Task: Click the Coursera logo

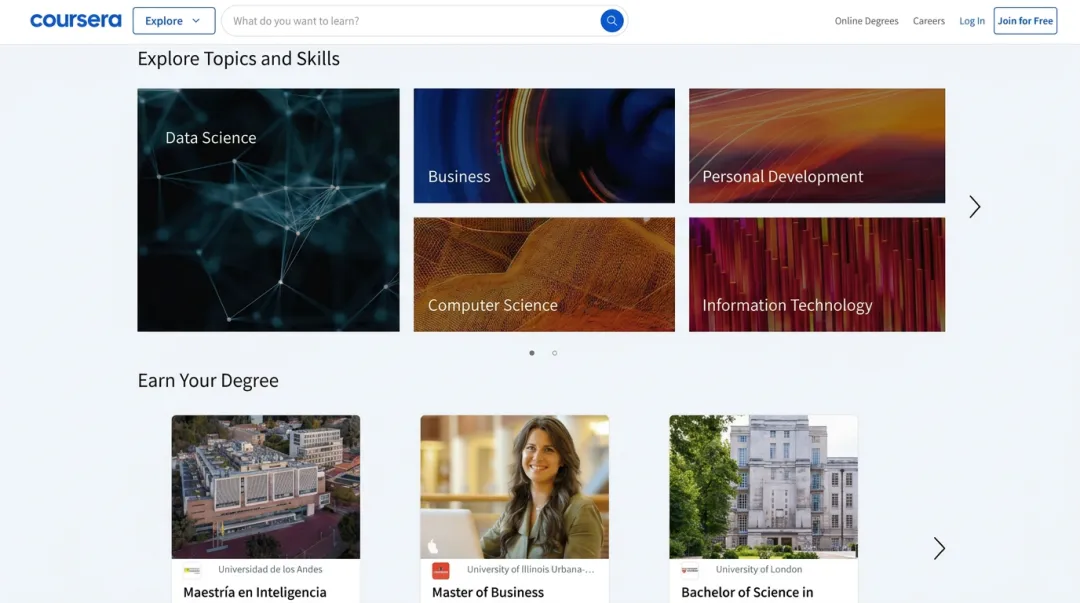Action: coord(76,21)
